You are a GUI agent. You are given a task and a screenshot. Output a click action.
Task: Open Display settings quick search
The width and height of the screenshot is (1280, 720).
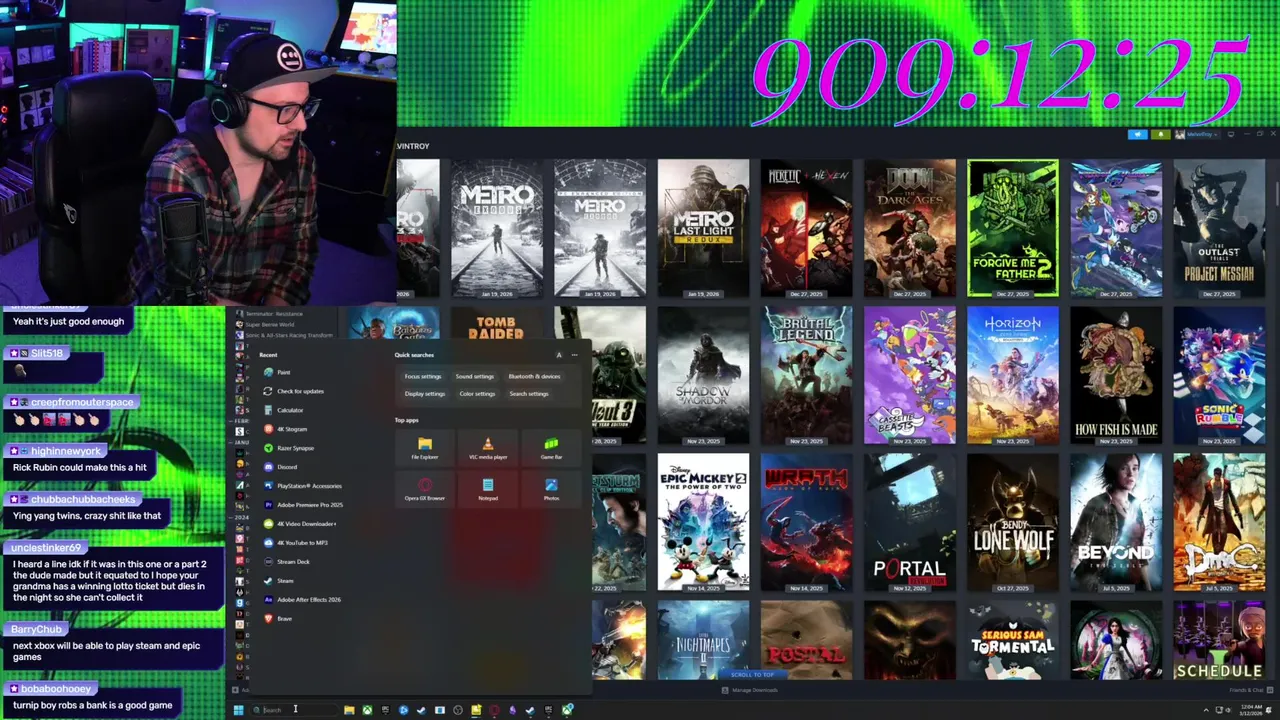[x=425, y=394]
